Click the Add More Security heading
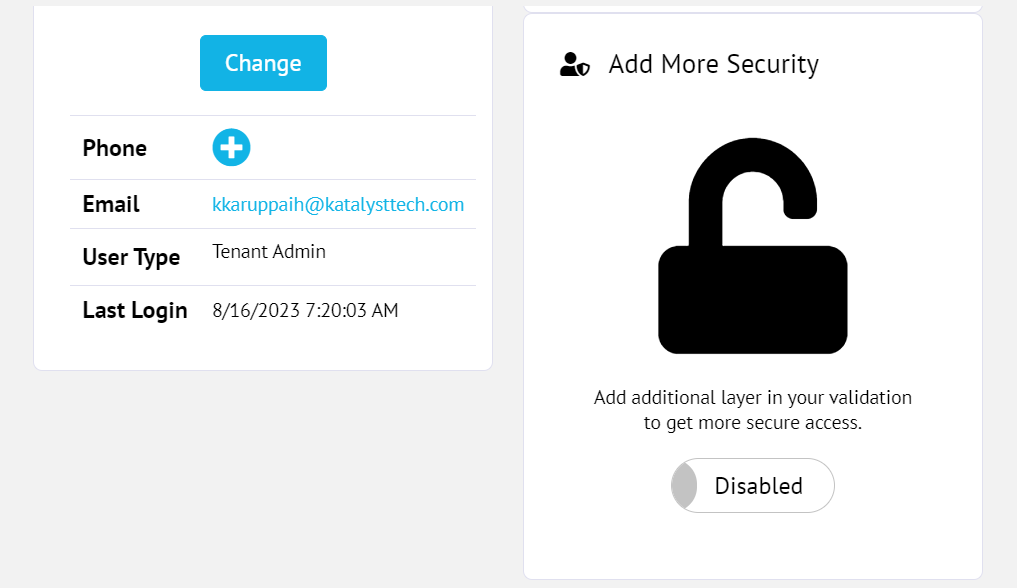This screenshot has height=588, width=1017. [713, 65]
